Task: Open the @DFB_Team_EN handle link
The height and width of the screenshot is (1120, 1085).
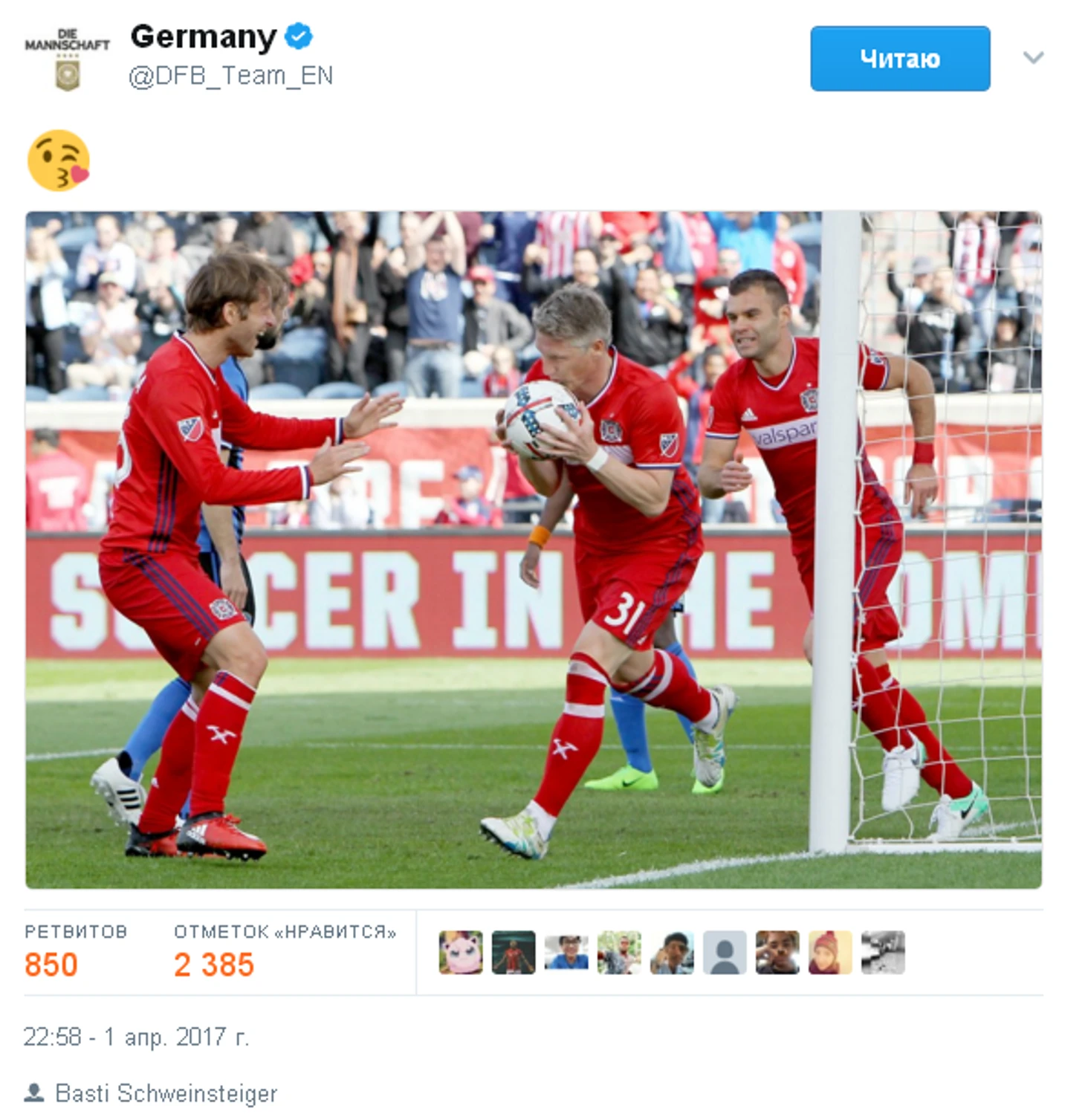Action: pyautogui.click(x=231, y=76)
